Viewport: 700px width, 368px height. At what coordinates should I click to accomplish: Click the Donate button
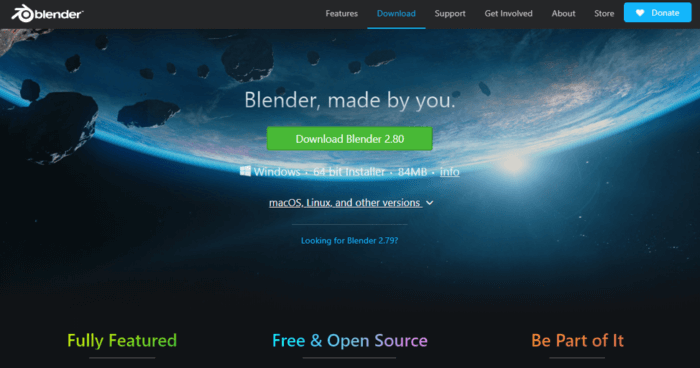pos(658,13)
